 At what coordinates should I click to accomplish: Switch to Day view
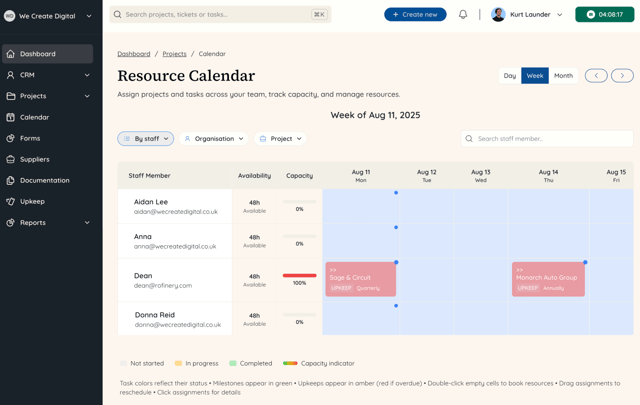[x=510, y=76]
